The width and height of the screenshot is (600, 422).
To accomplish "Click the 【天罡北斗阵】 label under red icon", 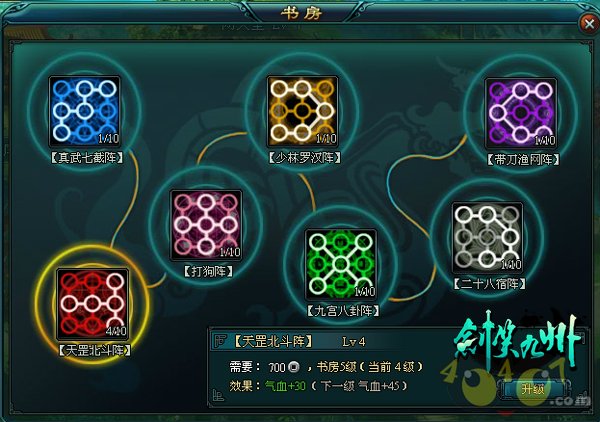I will click(x=95, y=350).
